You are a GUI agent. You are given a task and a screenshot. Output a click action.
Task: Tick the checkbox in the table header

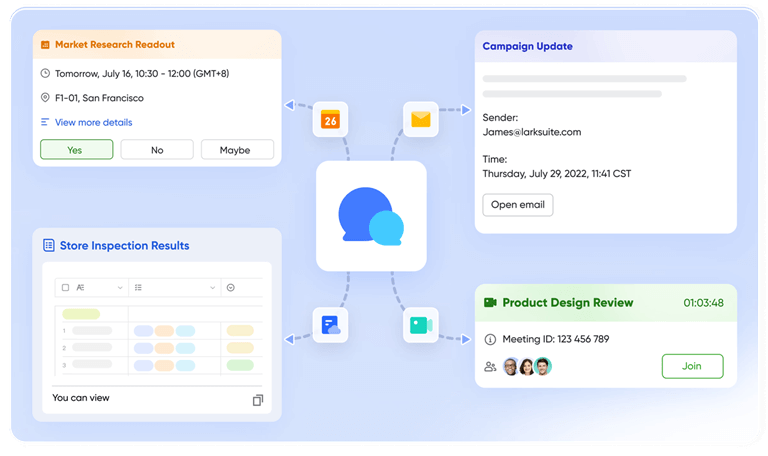point(65,288)
